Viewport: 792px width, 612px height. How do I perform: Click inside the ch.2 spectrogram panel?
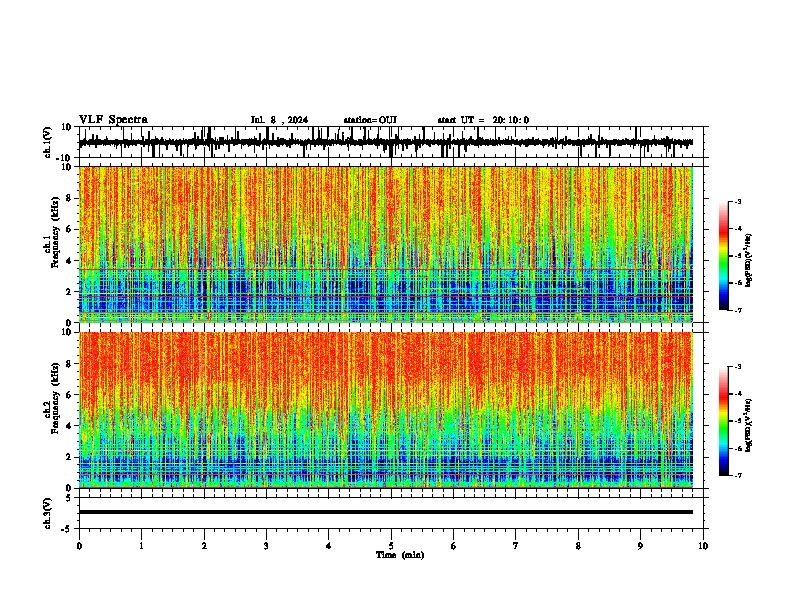(385, 410)
